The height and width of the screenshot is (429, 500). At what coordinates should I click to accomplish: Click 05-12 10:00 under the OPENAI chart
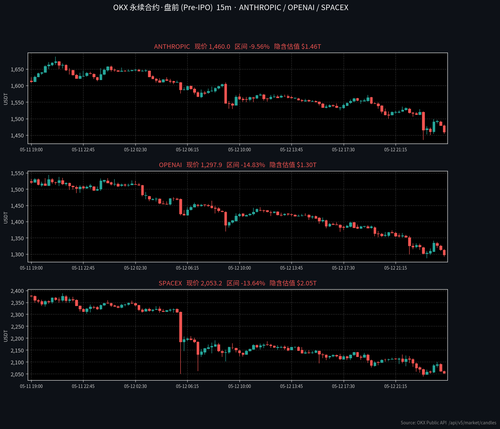click(x=239, y=268)
